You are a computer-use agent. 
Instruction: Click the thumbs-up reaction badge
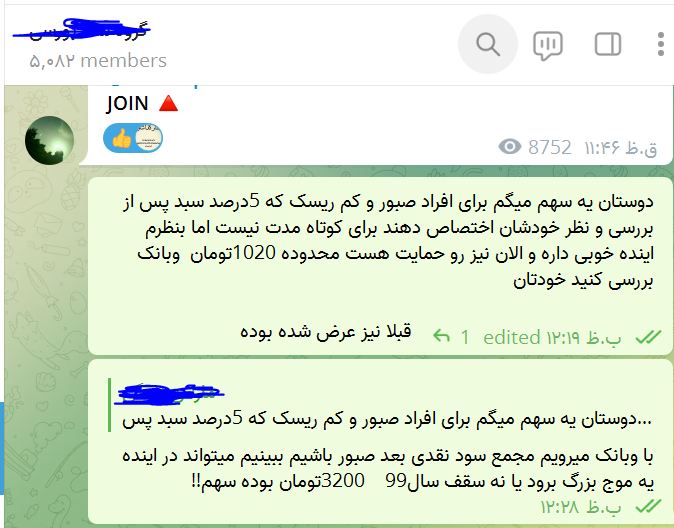(x=121, y=138)
